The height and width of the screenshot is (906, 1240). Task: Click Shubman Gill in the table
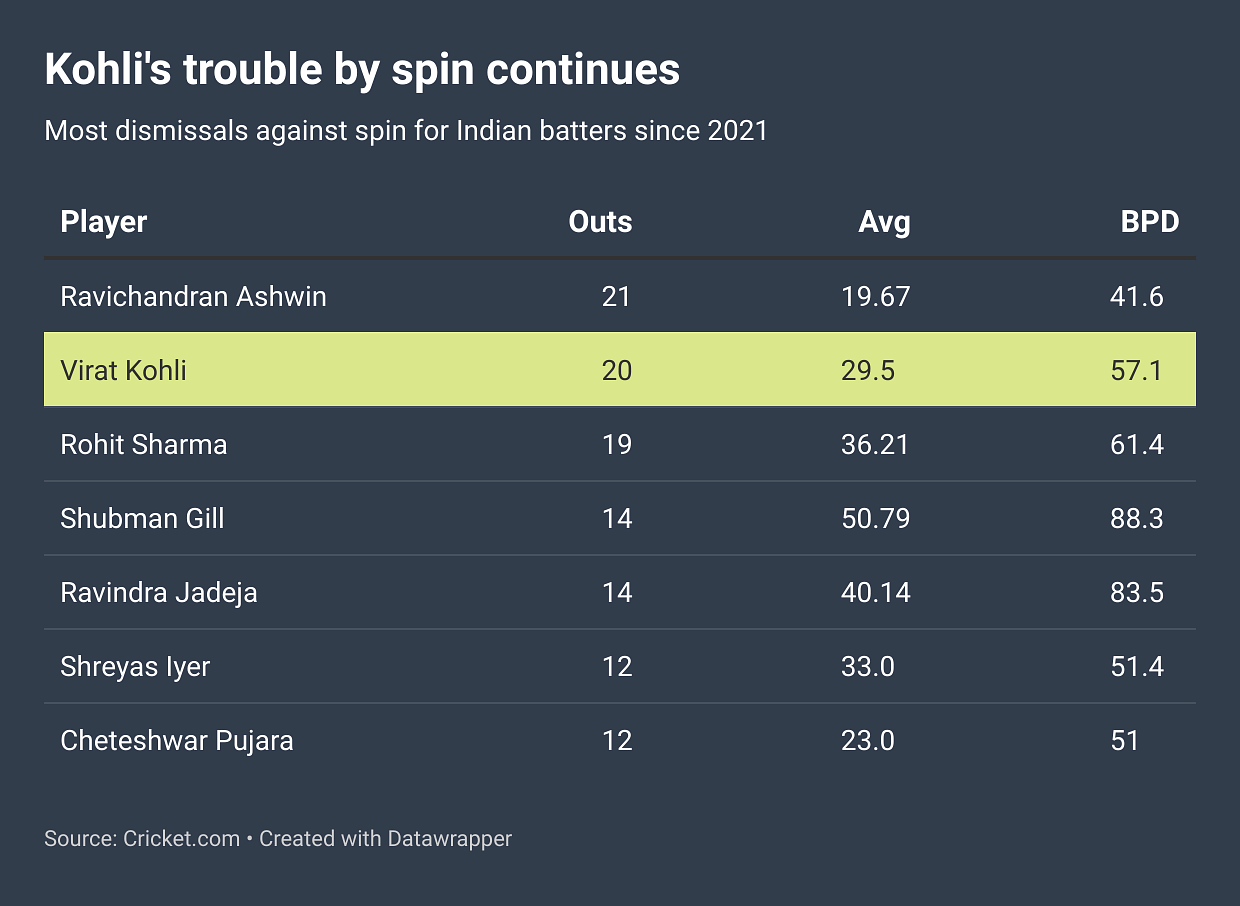click(142, 518)
